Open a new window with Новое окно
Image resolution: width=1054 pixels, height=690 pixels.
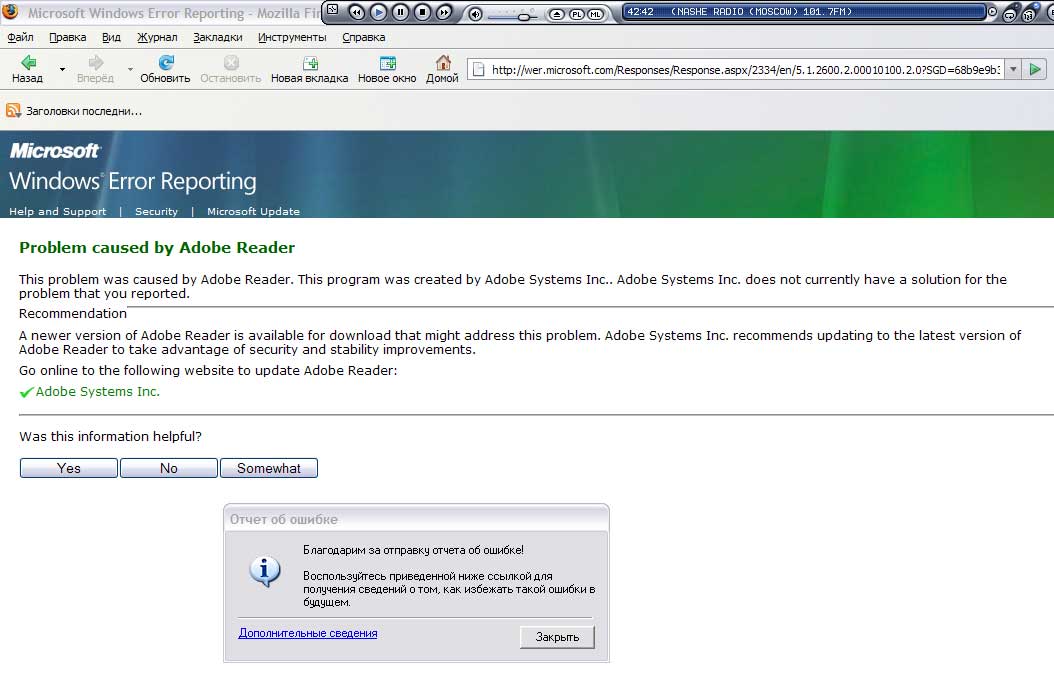pos(387,69)
